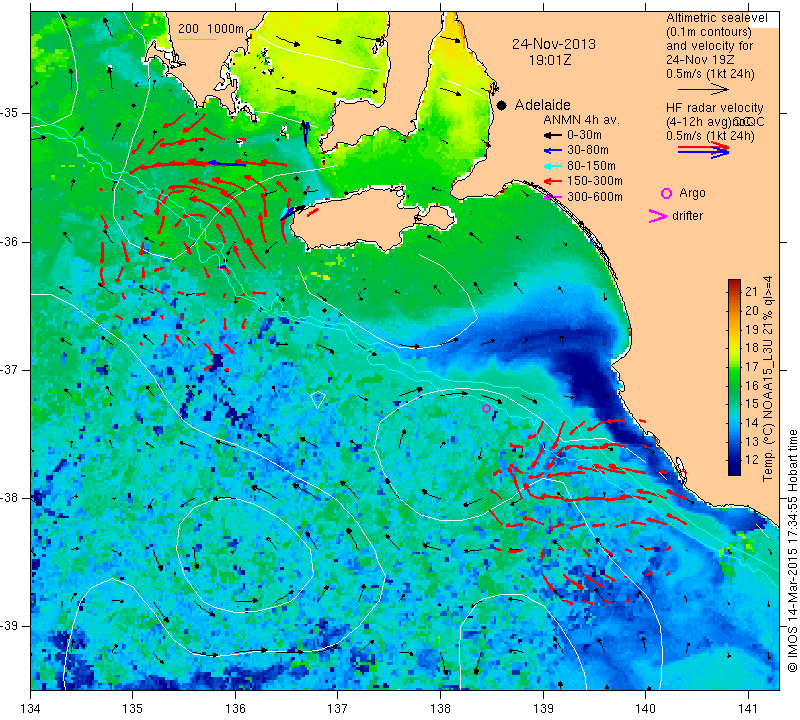The width and height of the screenshot is (800, 720).
Task: Click the magenta 300-600m legend arrow
Action: point(553,197)
